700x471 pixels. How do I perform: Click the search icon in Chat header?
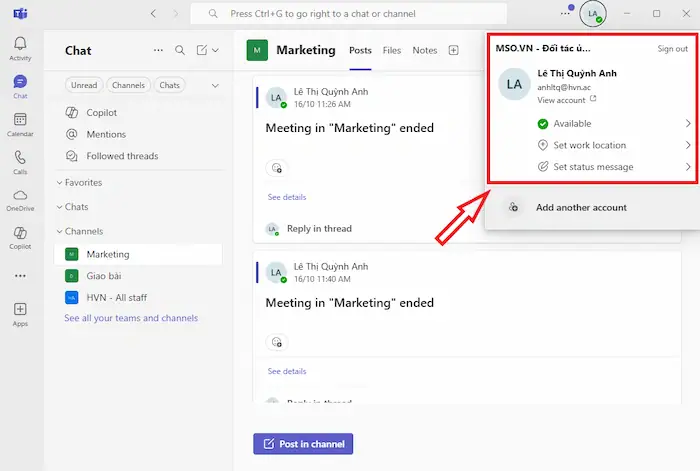[180, 50]
